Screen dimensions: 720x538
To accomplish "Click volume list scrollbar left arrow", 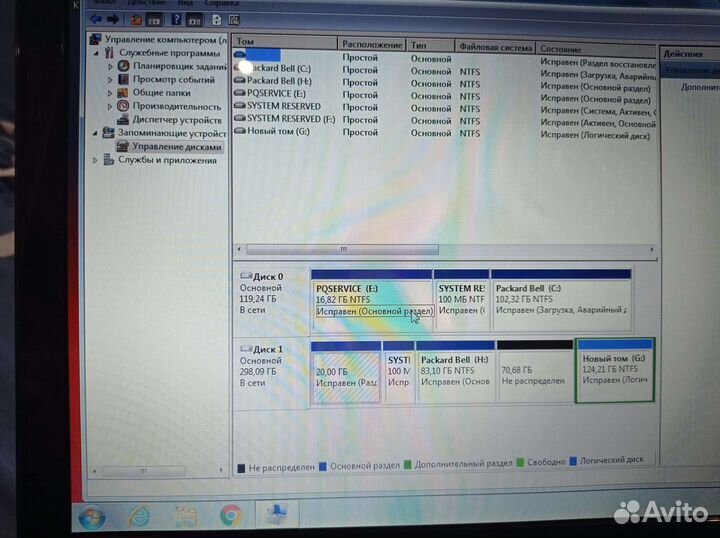I will (239, 249).
